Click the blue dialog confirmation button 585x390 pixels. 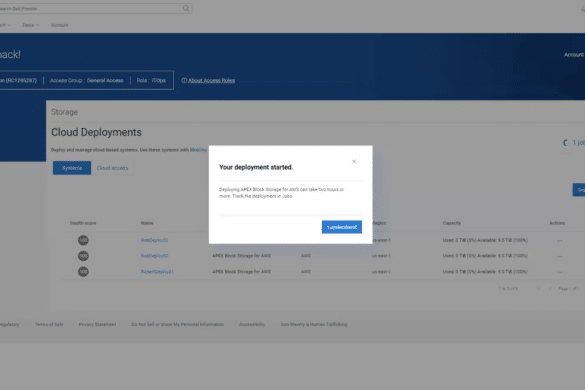[342, 227]
